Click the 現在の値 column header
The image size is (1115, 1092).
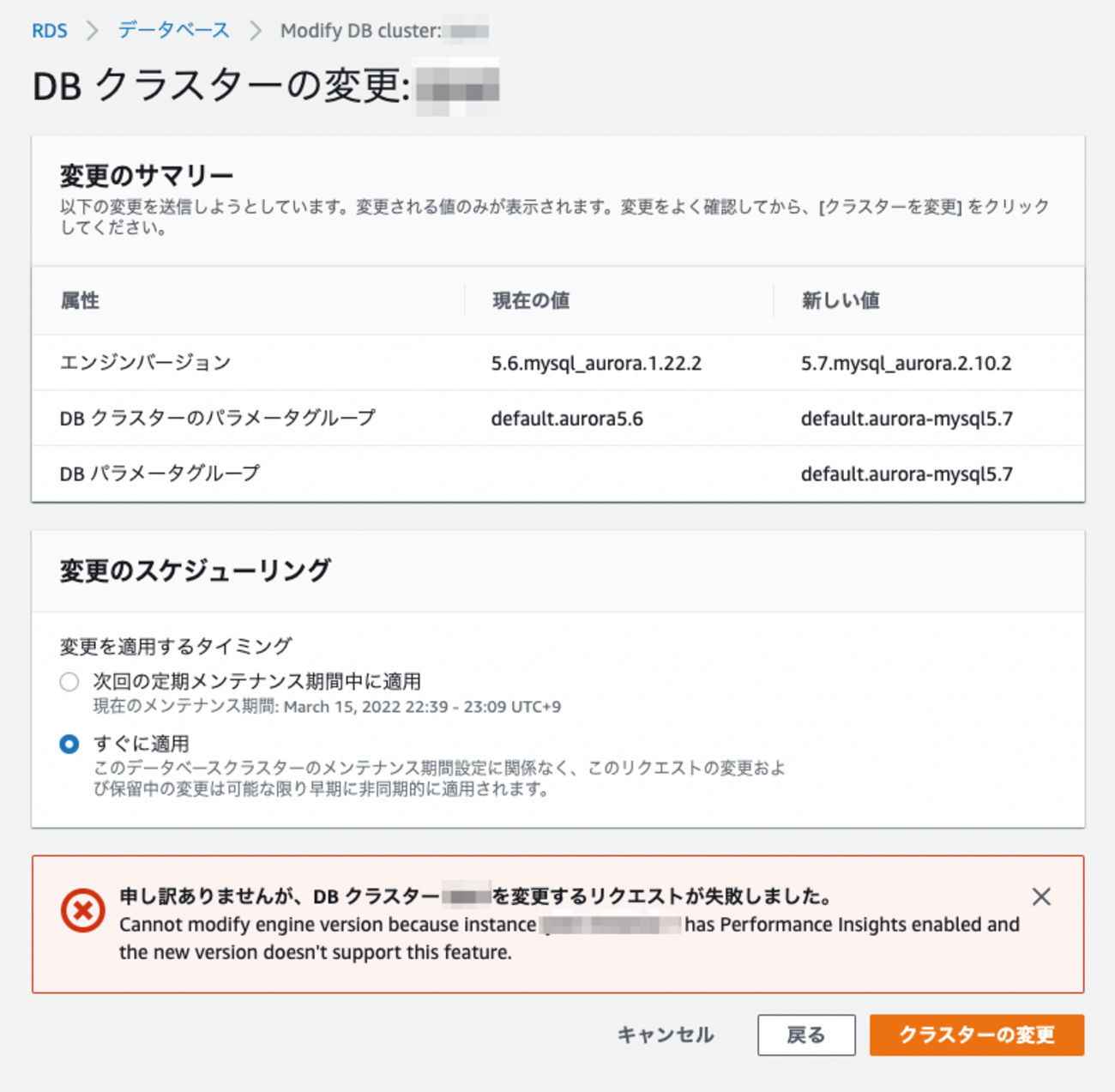(531, 301)
